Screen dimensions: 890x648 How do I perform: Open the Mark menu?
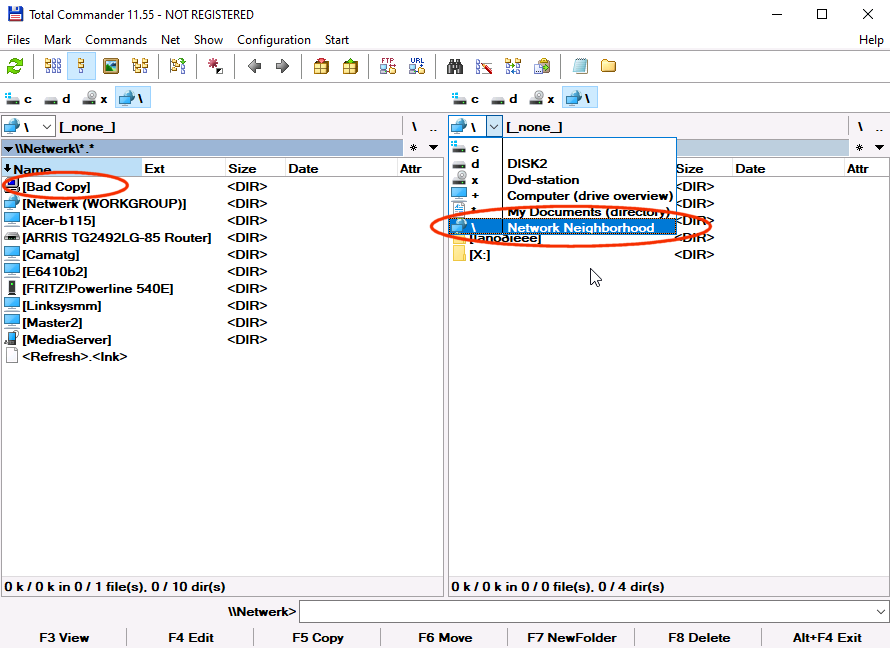coord(57,40)
